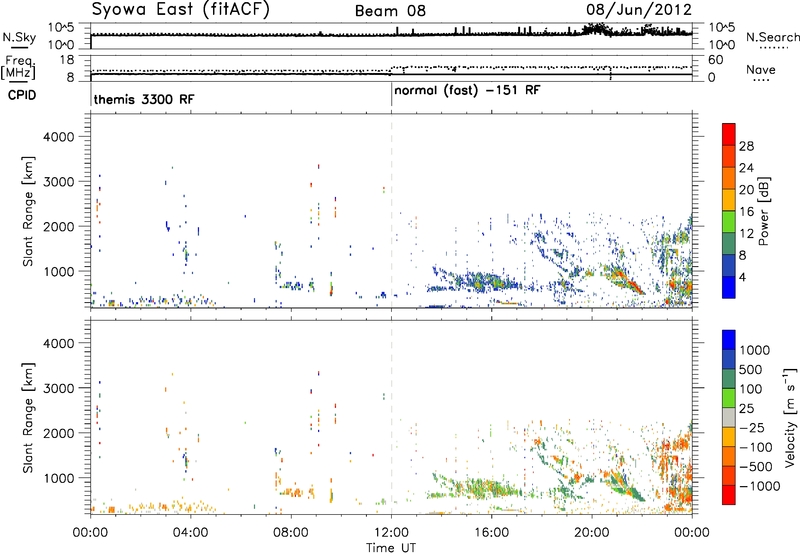Click the '500' tick on Velocity colorbar
This screenshot has height=554, width=800.
coord(751,370)
